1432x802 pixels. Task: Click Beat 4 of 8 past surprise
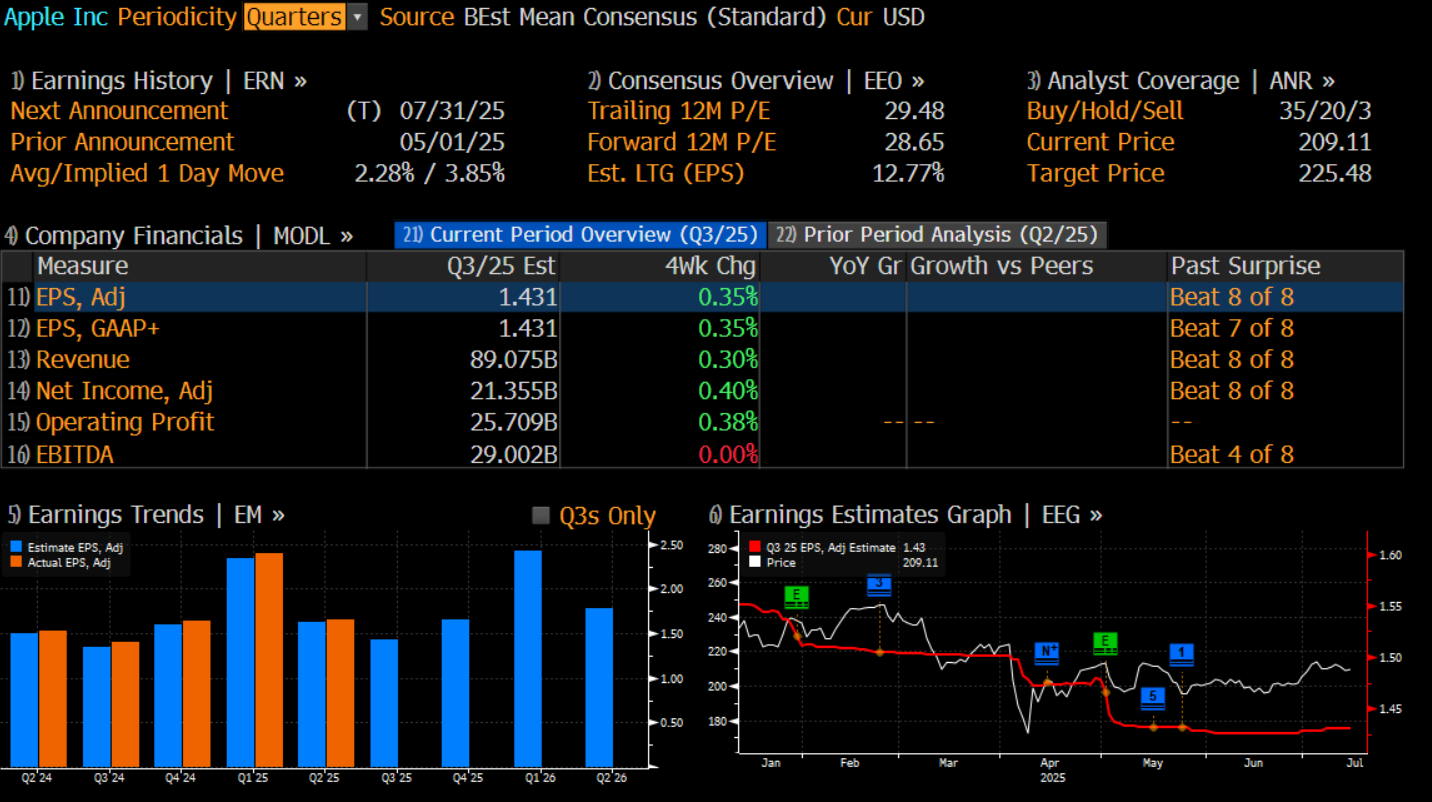click(x=1232, y=454)
